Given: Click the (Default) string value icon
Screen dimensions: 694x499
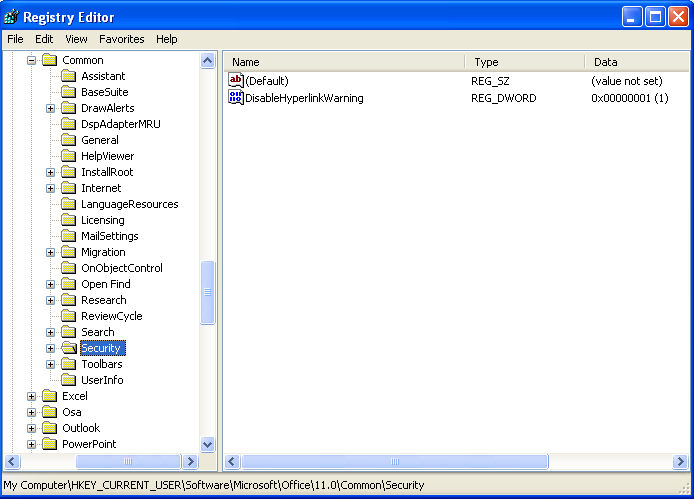Looking at the screenshot, I should coord(235,80).
